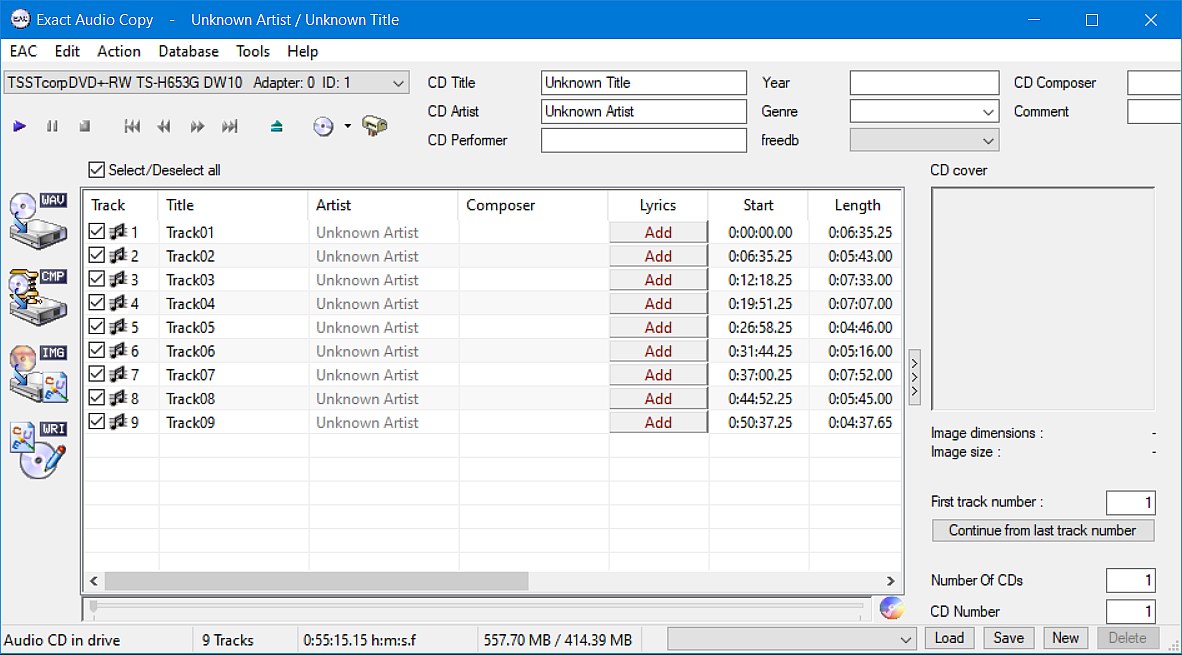
Task: Eject the CD from the drive
Action: point(277,127)
